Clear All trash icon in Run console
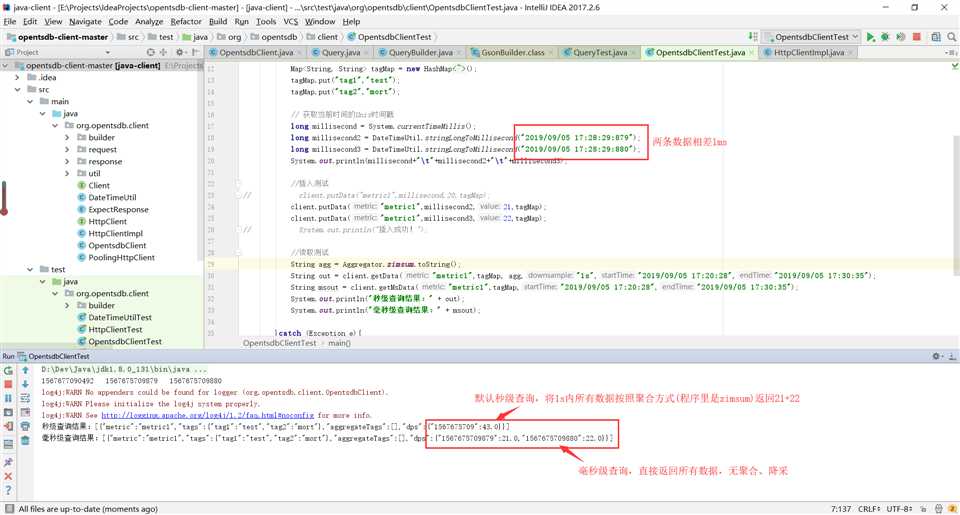The width and height of the screenshot is (960, 515). (25, 440)
